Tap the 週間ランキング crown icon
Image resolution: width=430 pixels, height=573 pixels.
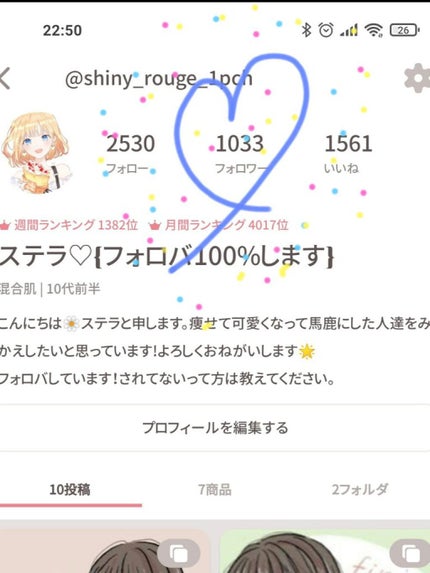pyautogui.click(x=4, y=225)
